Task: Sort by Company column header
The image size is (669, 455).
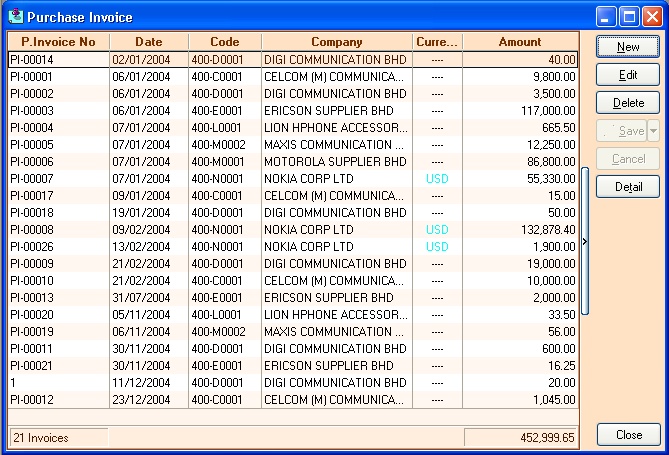Action: 337,42
